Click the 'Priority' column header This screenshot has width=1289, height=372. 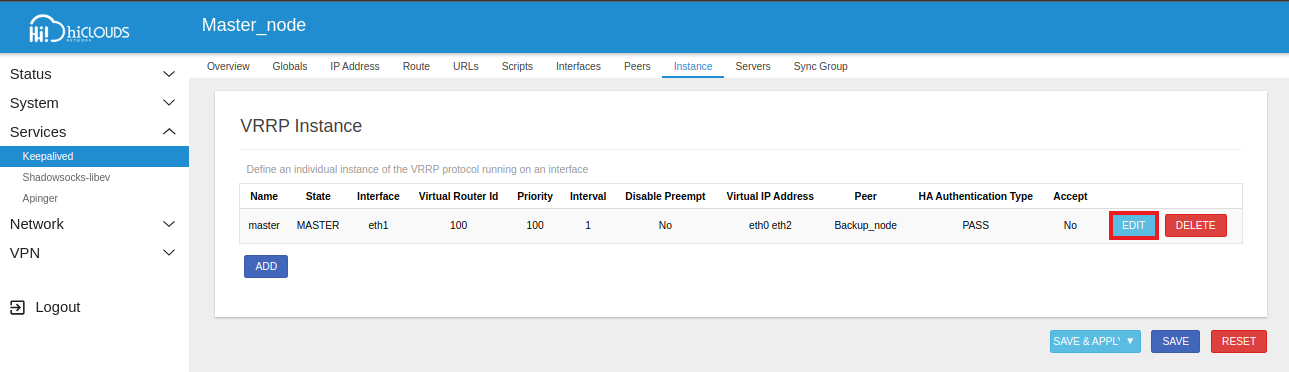(535, 196)
